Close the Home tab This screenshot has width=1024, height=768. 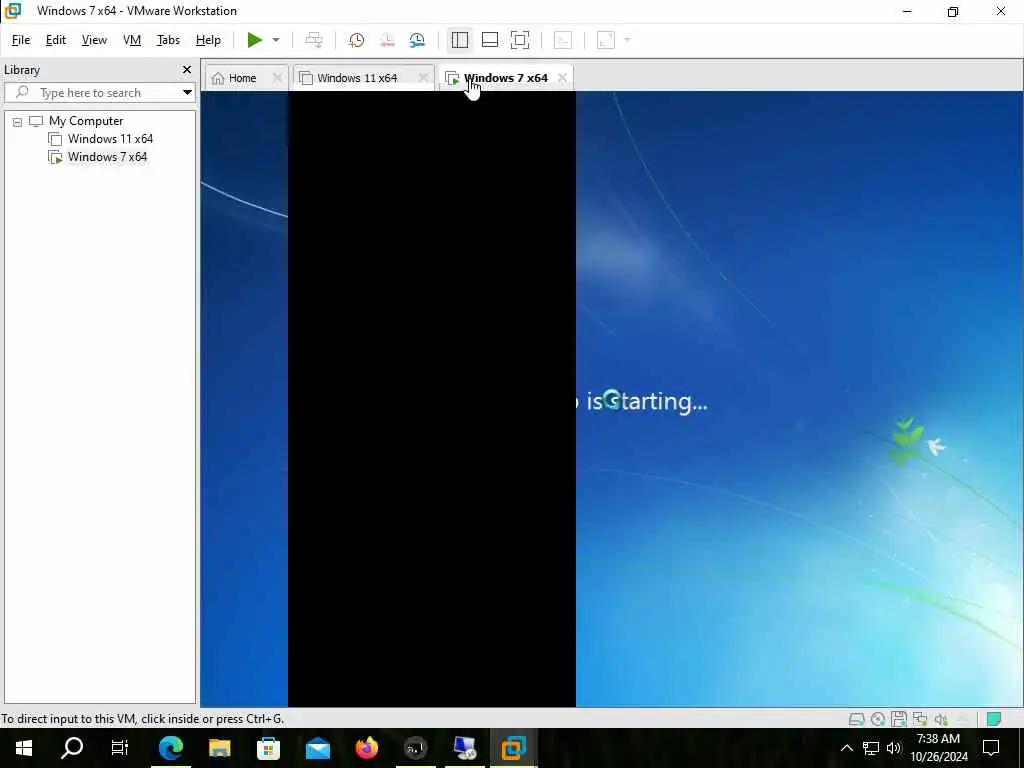[x=277, y=78]
